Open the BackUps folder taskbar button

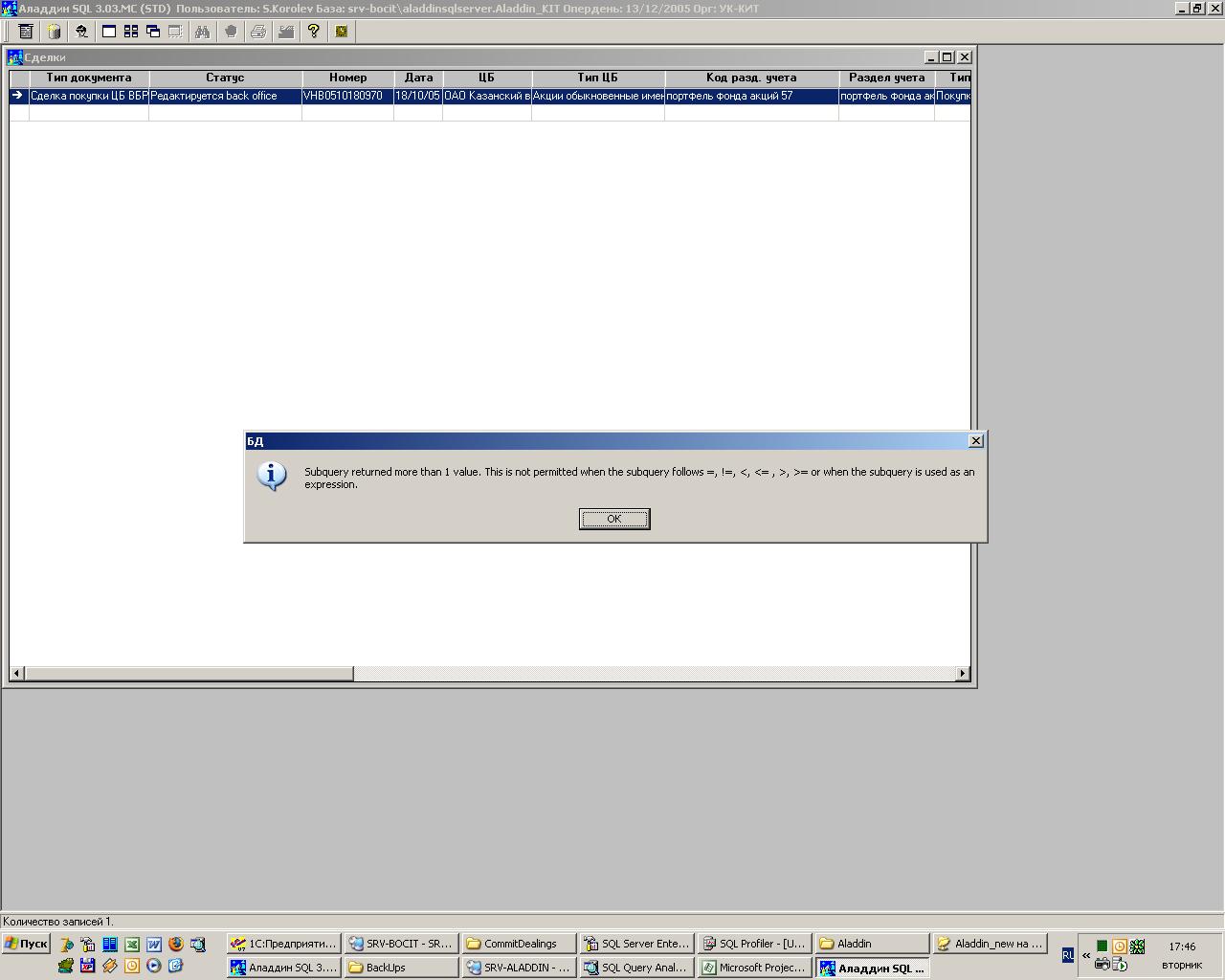[401, 968]
